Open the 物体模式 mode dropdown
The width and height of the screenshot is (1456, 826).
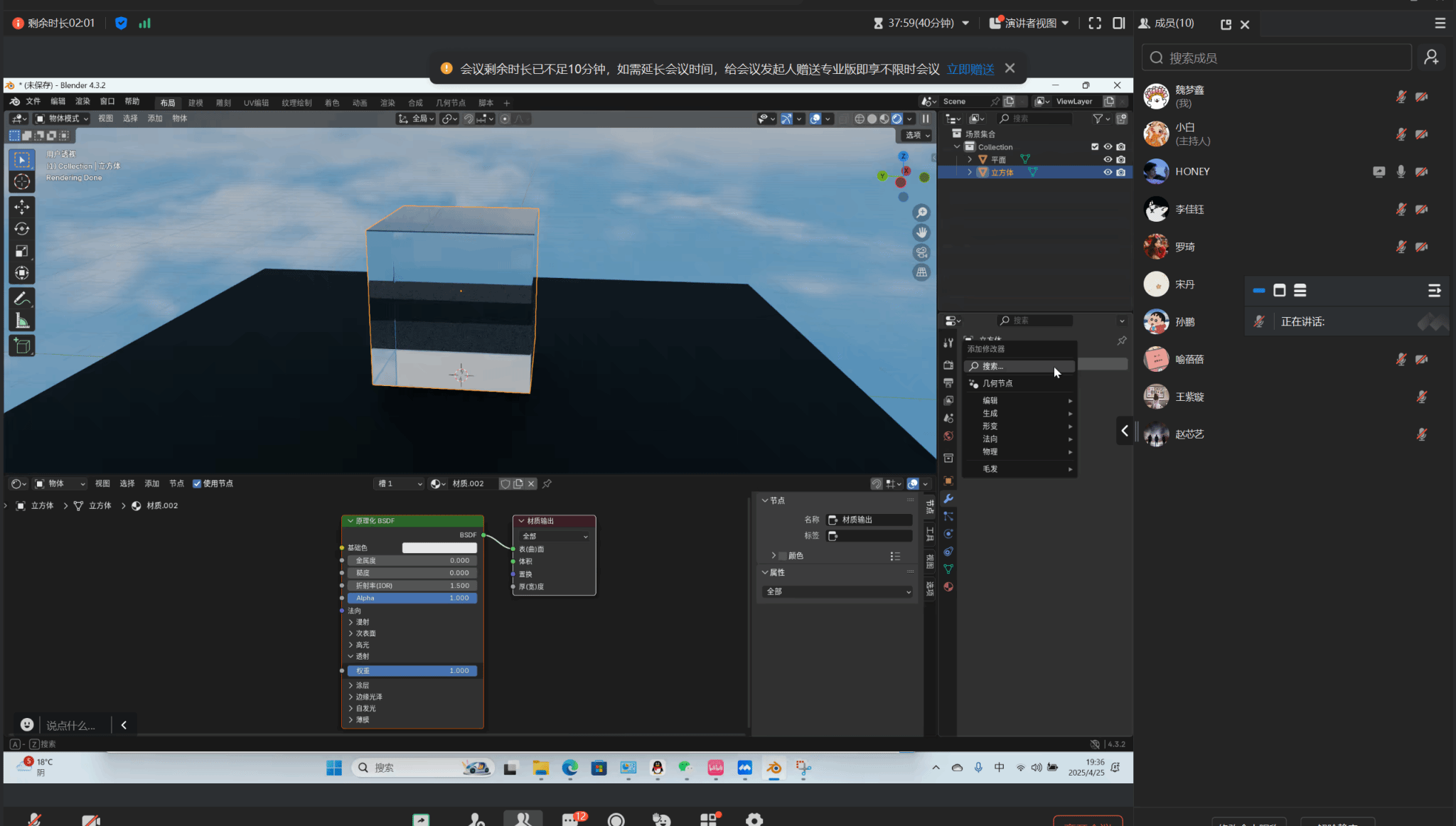point(62,119)
